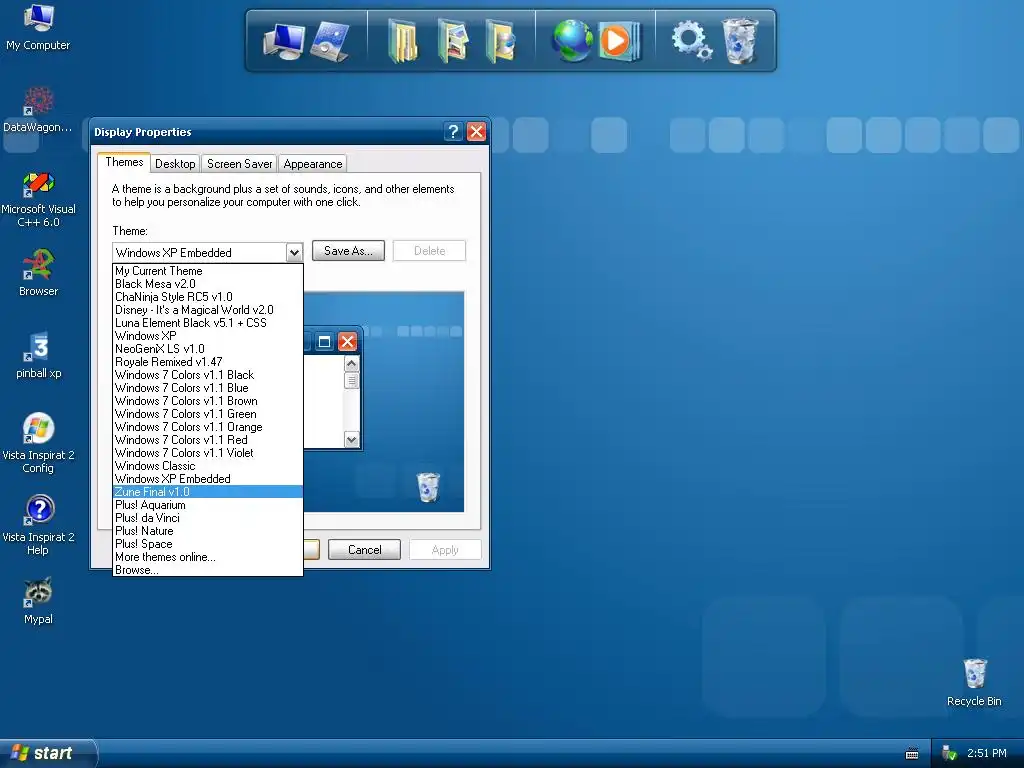This screenshot has width=1024, height=768.
Task: Select Windows XP Embedded in the list
Action: pyautogui.click(x=208, y=479)
